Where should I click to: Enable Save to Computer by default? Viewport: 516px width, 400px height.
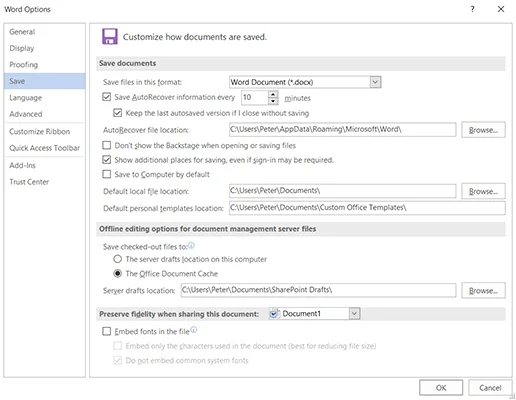click(107, 174)
